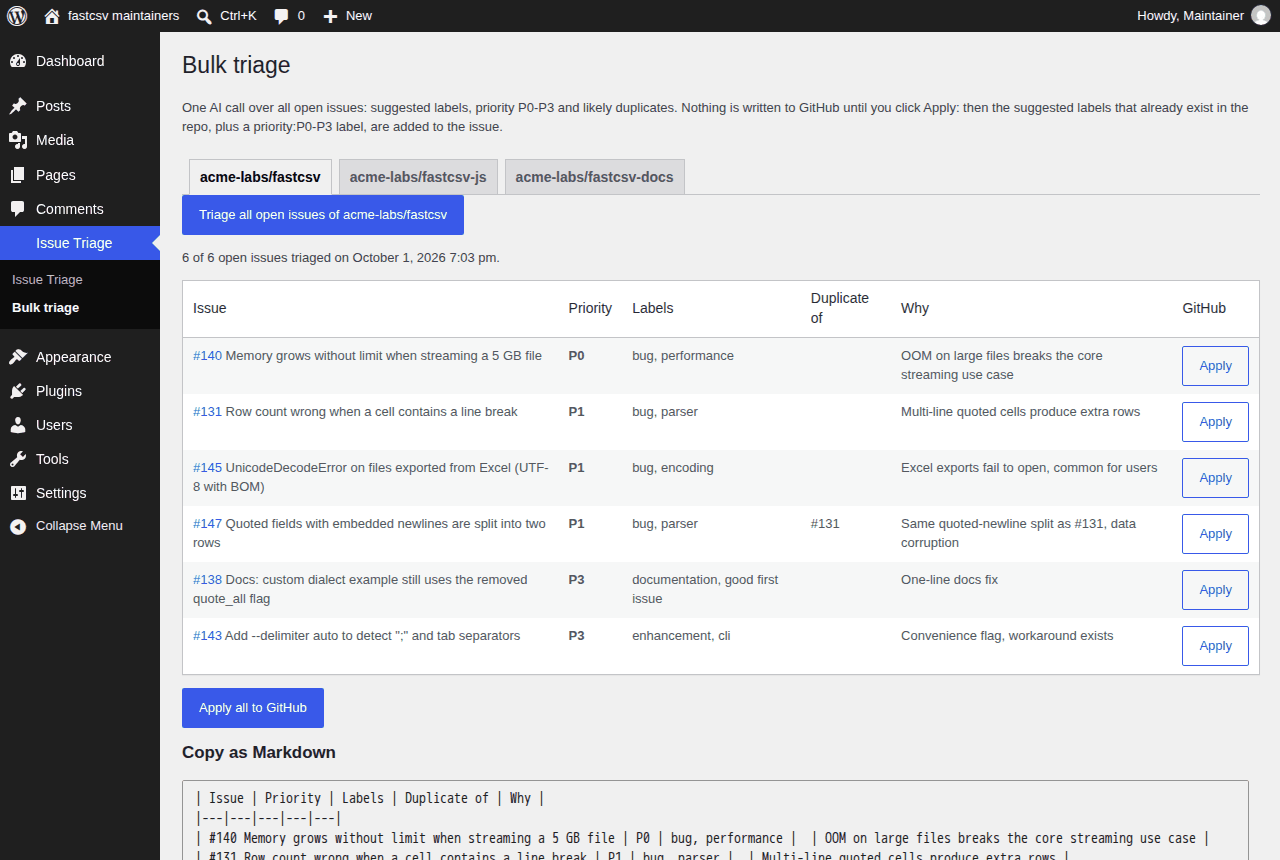The width and height of the screenshot is (1280, 860).
Task: Click Apply all to GitHub button
Action: point(253,708)
